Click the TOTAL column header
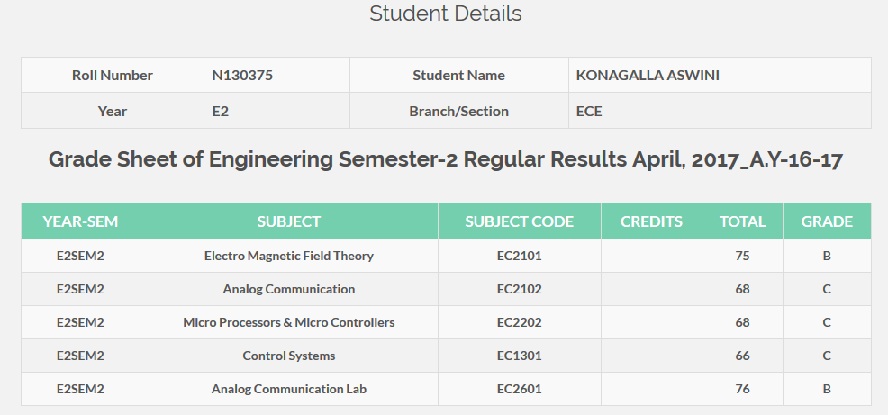Viewport: 888px width, 415px height. pyautogui.click(x=742, y=221)
